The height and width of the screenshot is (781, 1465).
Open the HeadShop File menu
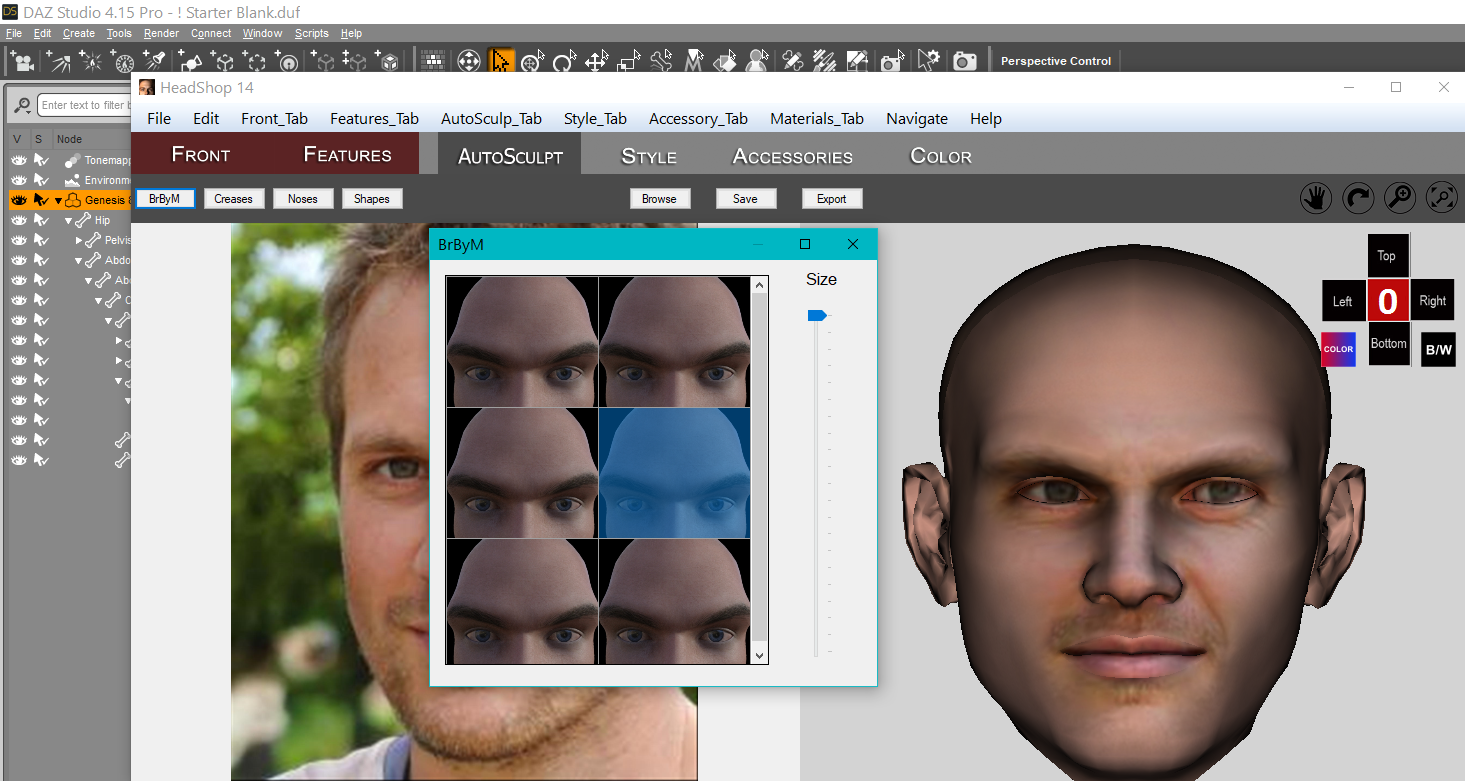159,118
